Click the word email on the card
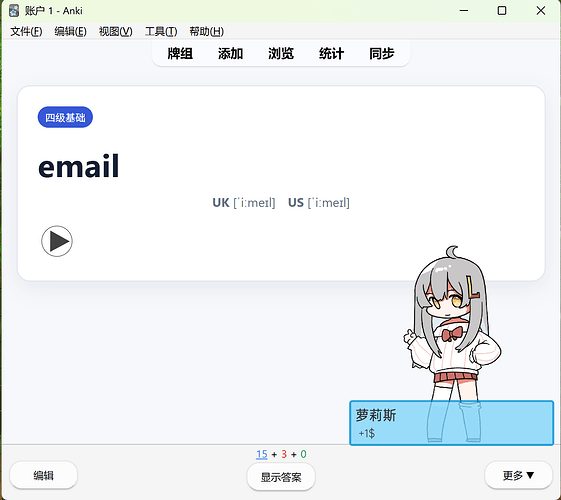Image resolution: width=561 pixels, height=500 pixels. tap(79, 166)
